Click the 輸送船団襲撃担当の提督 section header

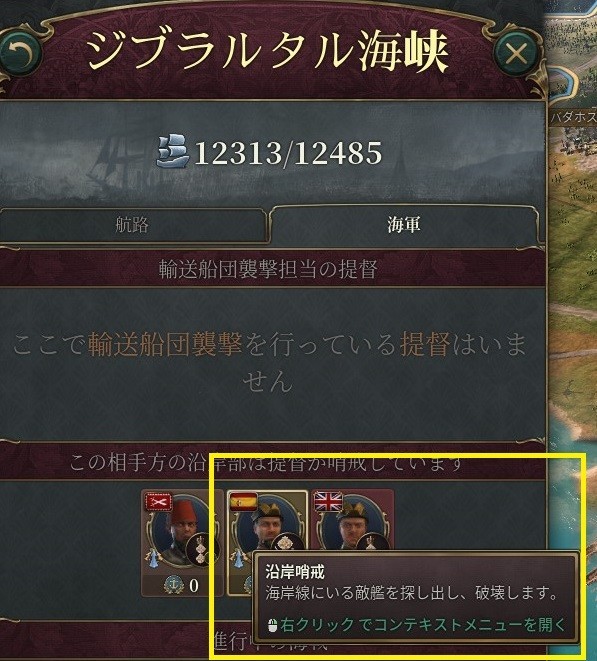coord(268,269)
